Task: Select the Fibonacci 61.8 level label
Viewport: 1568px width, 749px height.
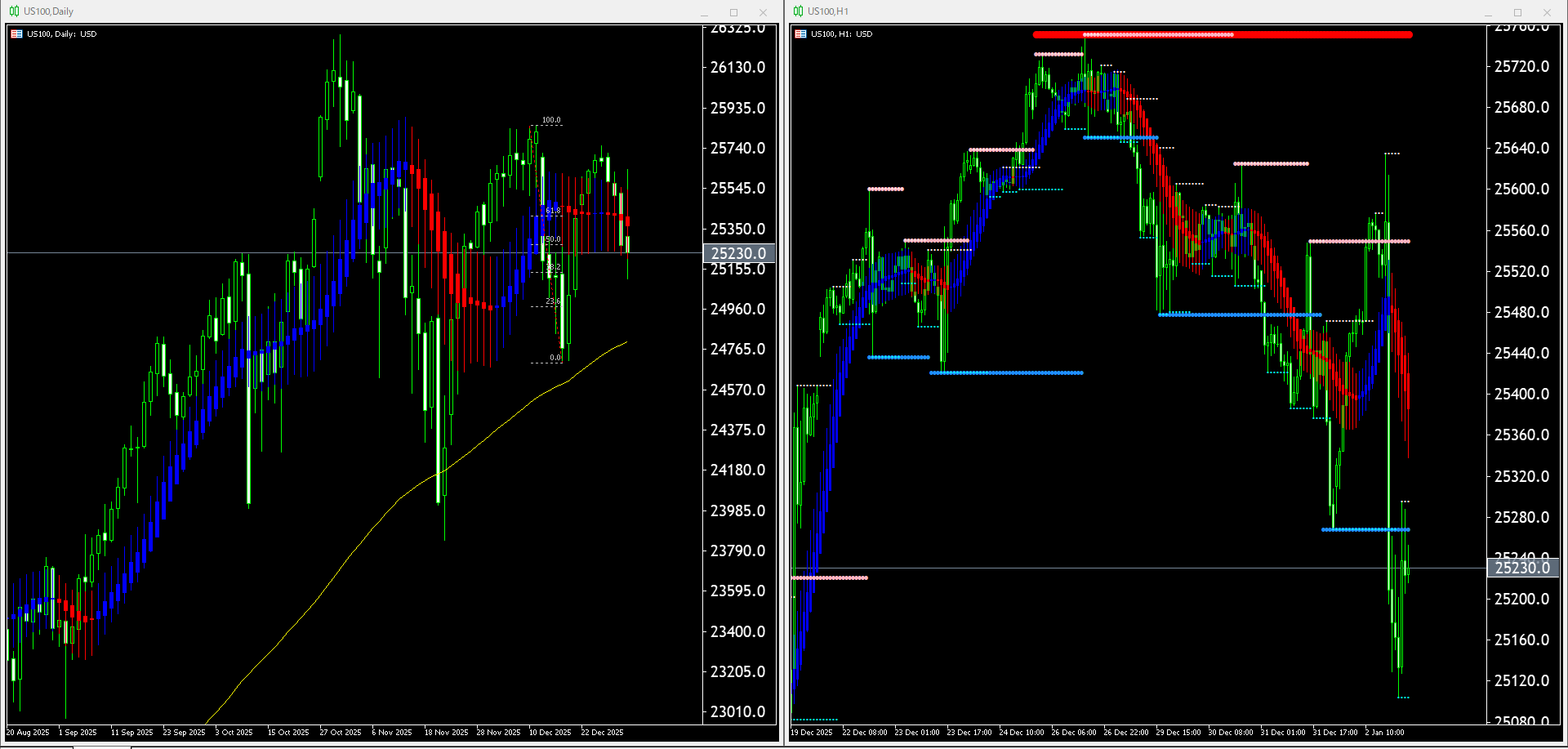Action: (553, 211)
